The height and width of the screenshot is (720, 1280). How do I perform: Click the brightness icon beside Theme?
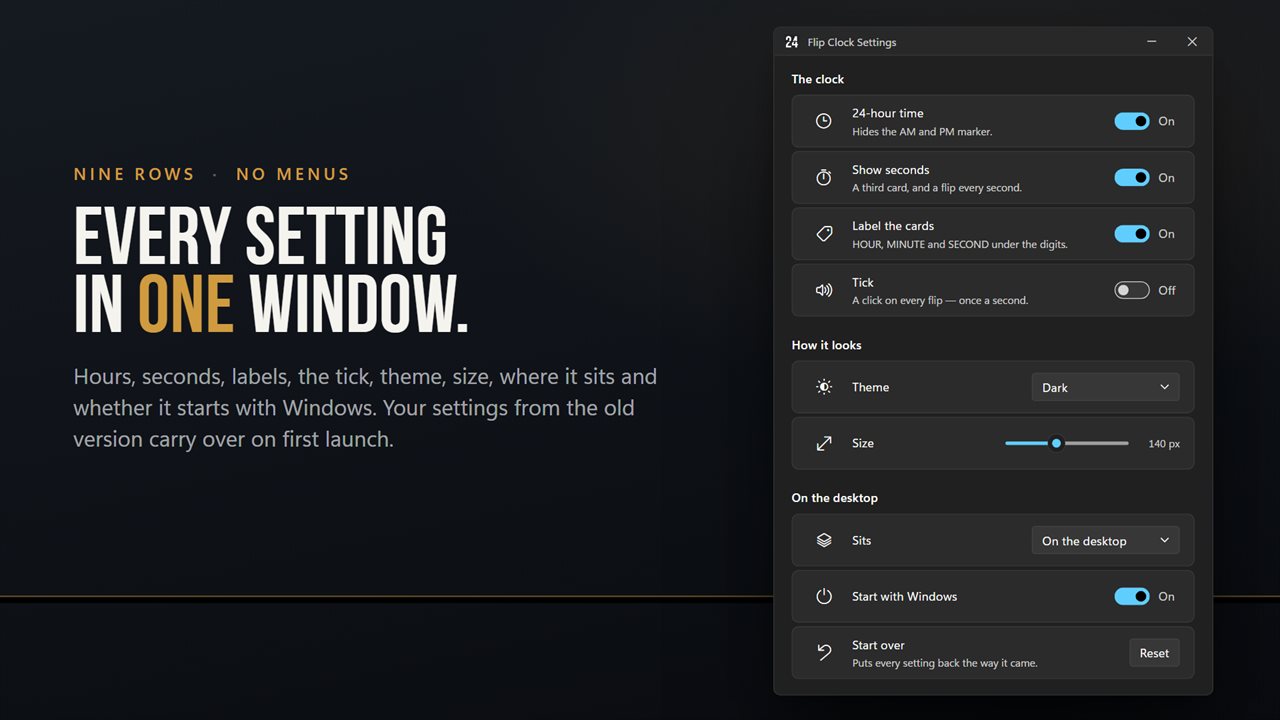[824, 387]
